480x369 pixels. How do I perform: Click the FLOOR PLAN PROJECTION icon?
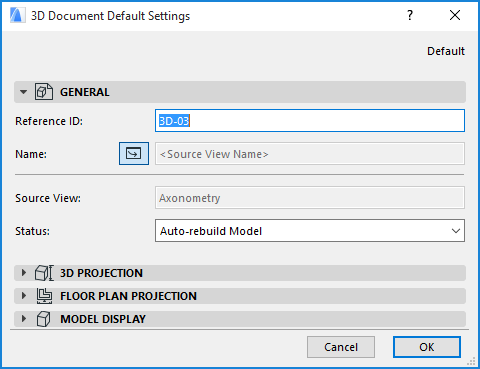click(44, 296)
